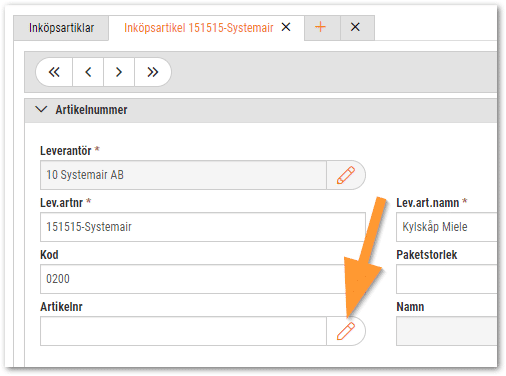Go to first record with double-left arrows
The image size is (506, 376).
click(54, 72)
